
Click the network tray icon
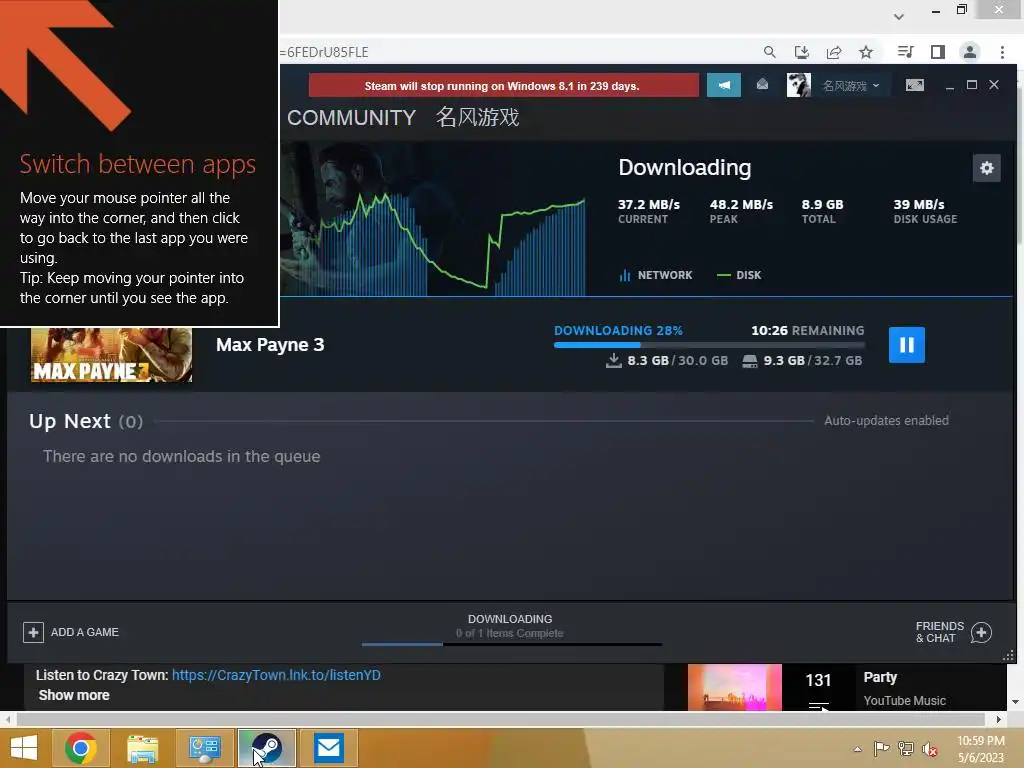coord(905,748)
